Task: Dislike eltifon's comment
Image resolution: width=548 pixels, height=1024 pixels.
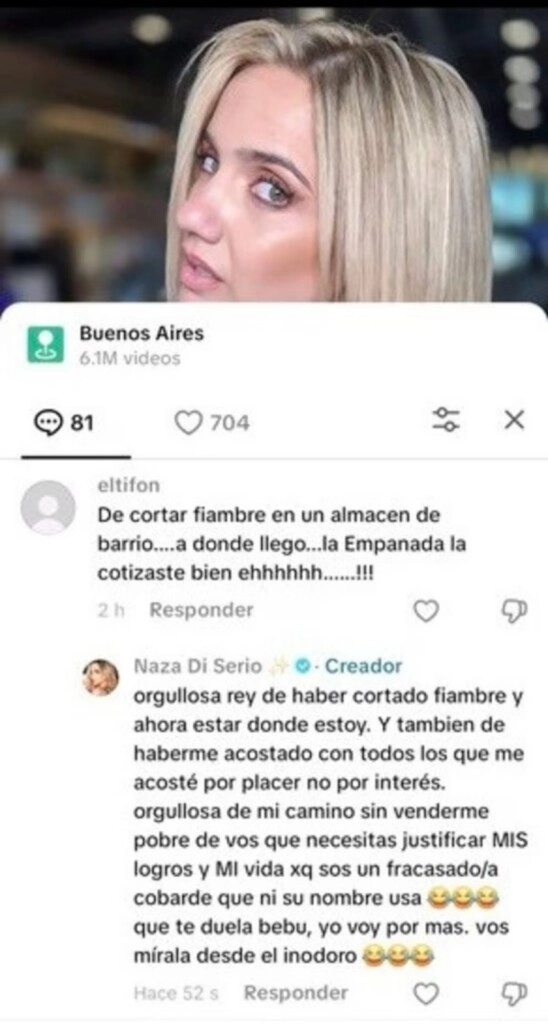Action: pos(513,612)
